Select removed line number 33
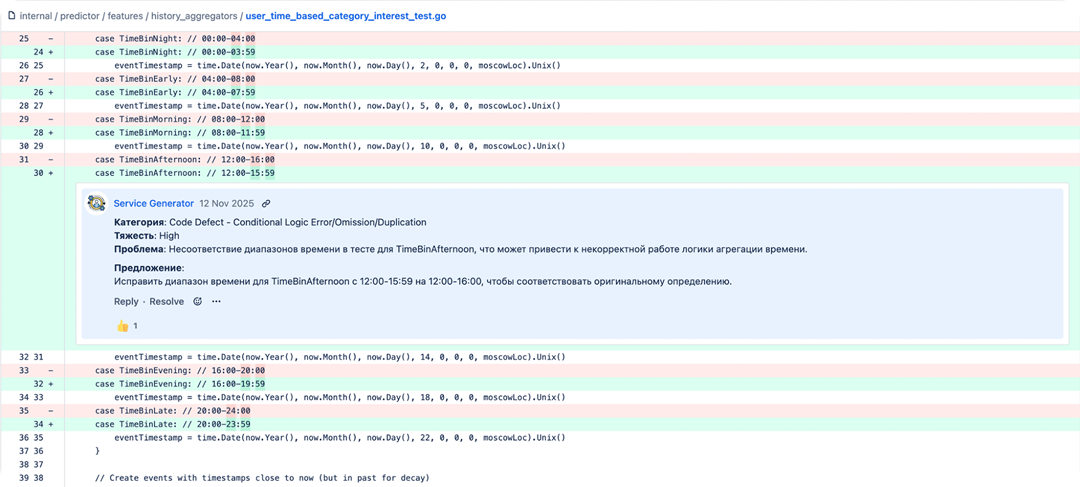The image size is (1080, 487). click(x=25, y=370)
